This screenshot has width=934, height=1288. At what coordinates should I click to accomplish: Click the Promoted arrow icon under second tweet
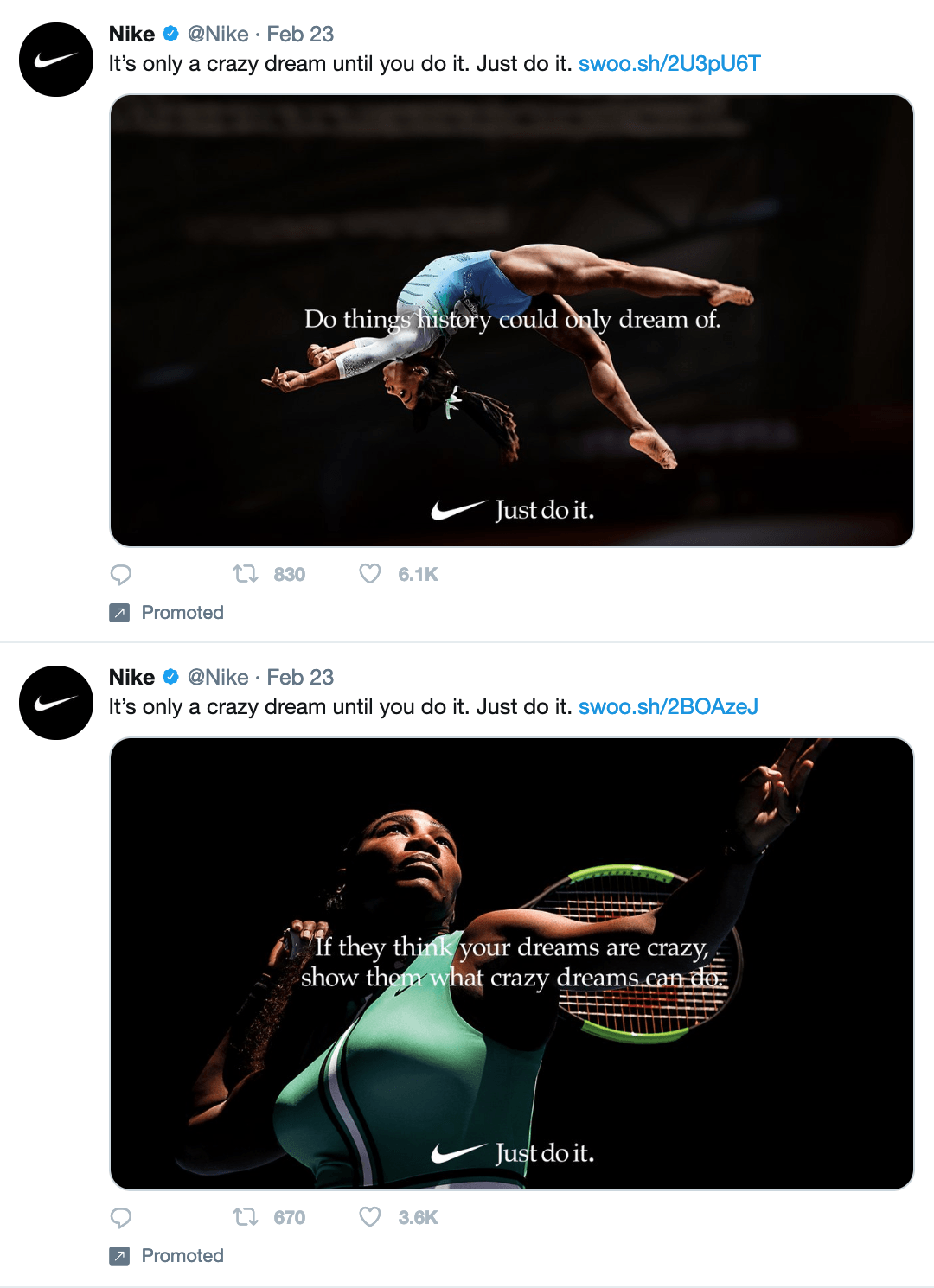(119, 1256)
